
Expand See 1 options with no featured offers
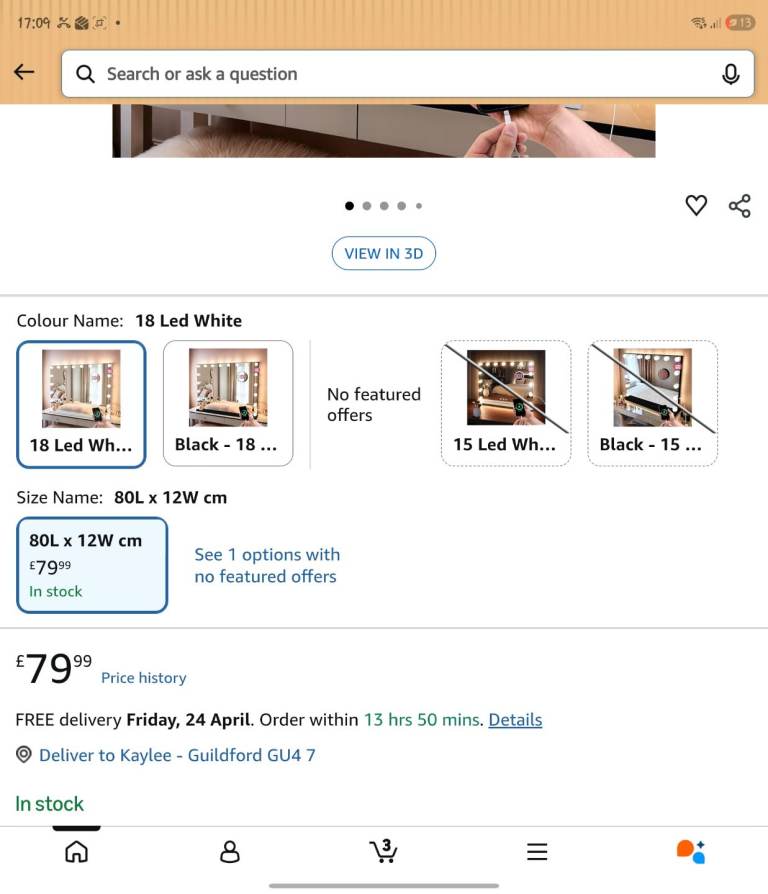point(266,565)
